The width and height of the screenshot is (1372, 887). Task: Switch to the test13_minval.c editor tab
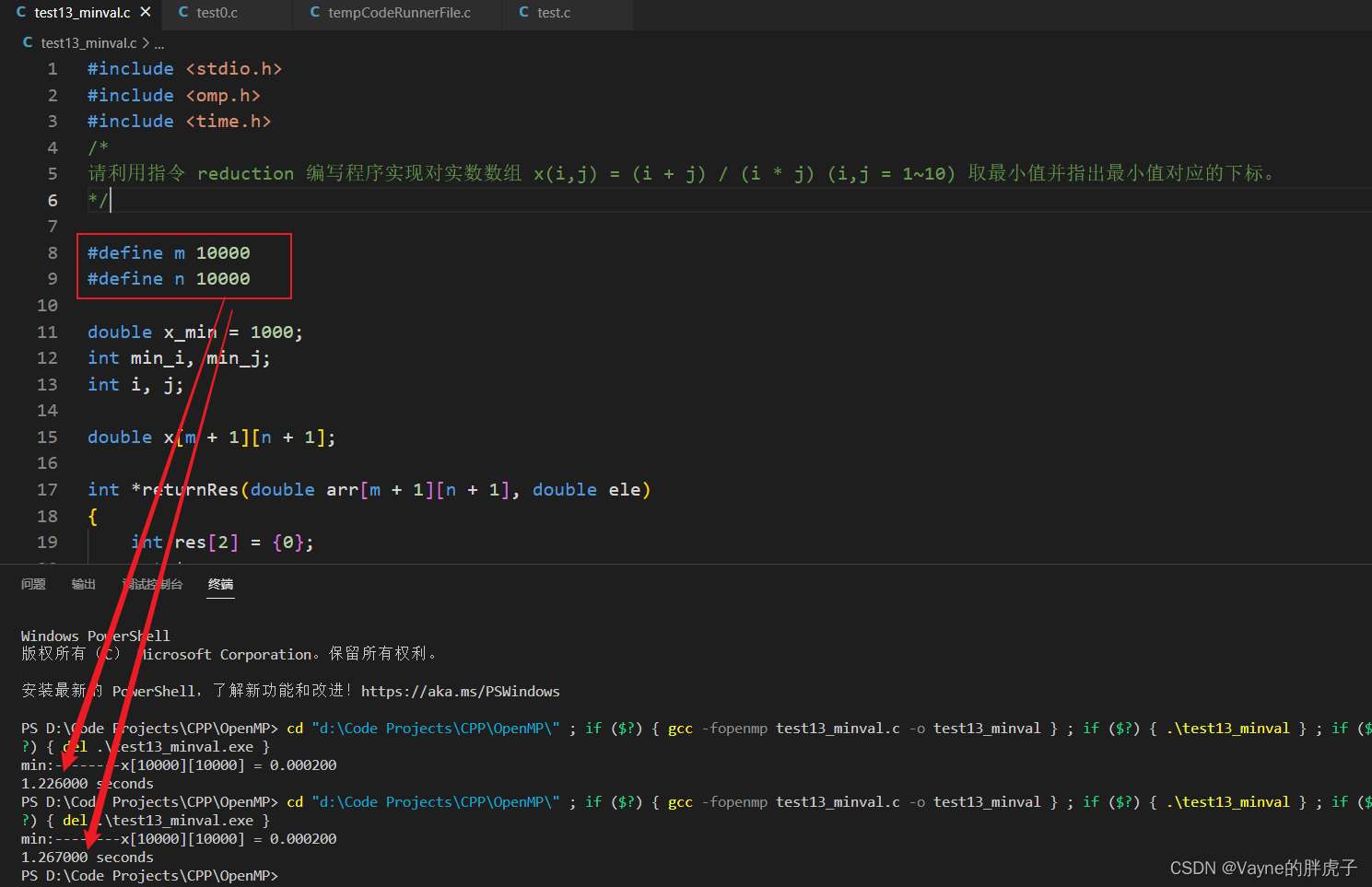pyautogui.click(x=81, y=13)
